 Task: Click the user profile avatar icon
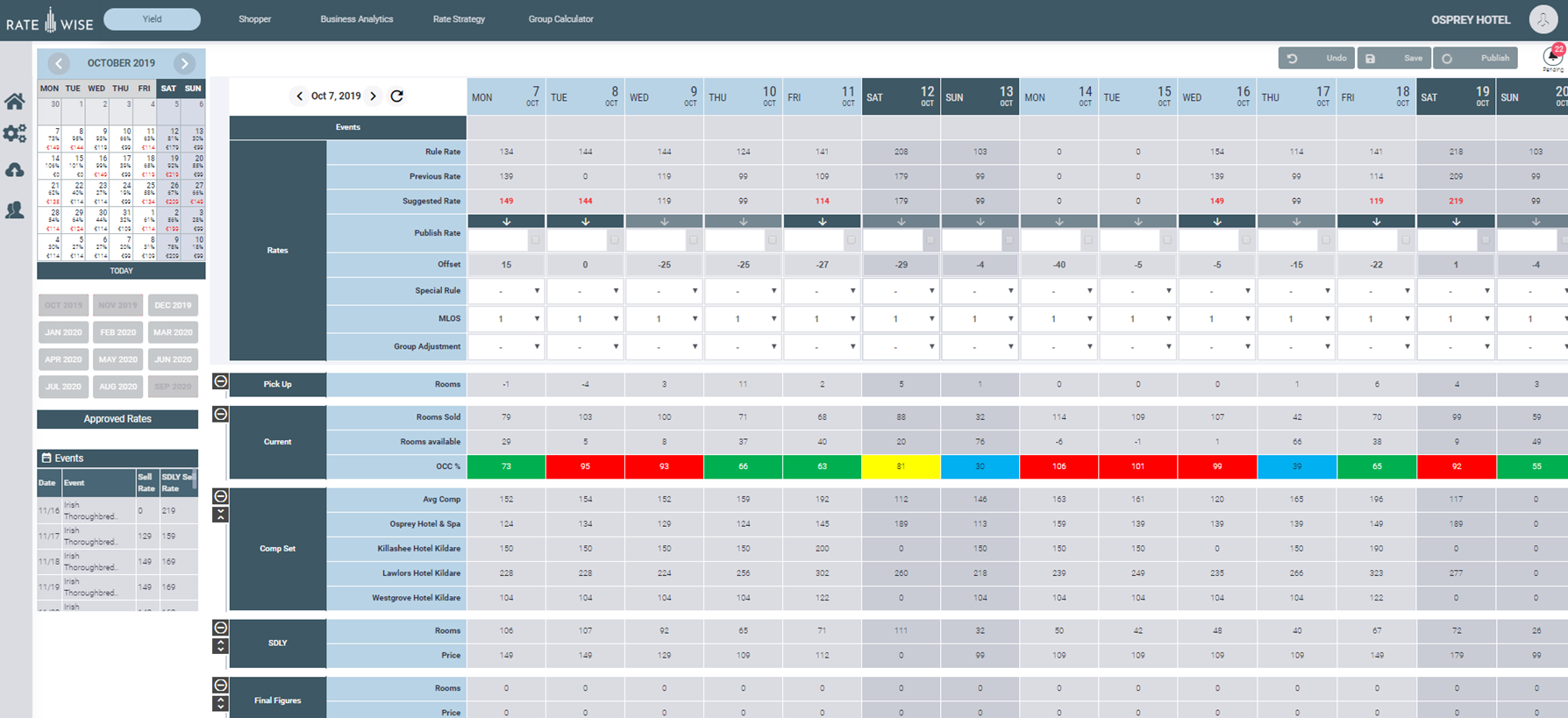tap(1543, 19)
